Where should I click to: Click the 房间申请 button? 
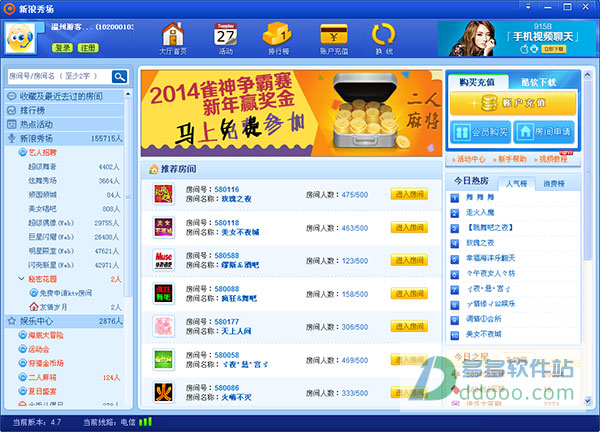(544, 132)
